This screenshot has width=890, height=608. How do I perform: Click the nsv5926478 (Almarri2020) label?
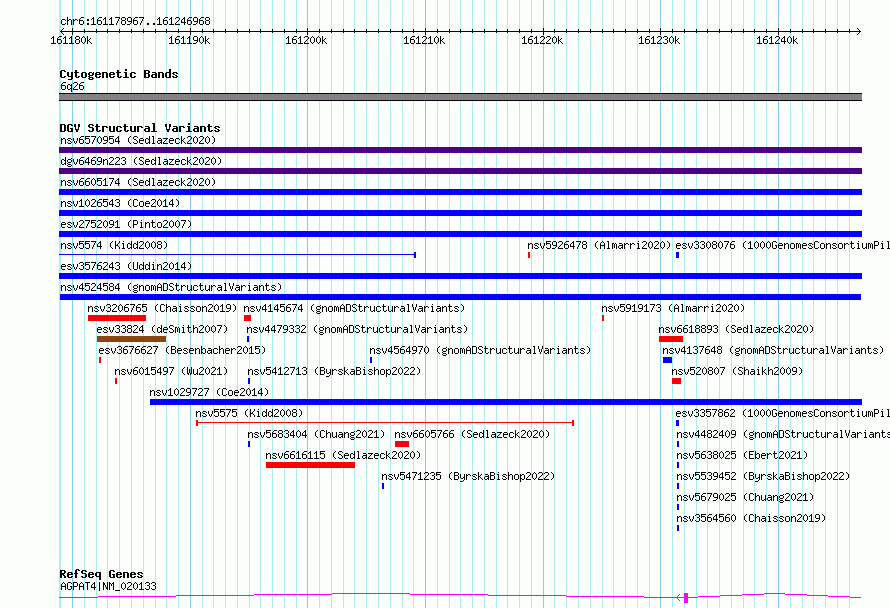599,245
